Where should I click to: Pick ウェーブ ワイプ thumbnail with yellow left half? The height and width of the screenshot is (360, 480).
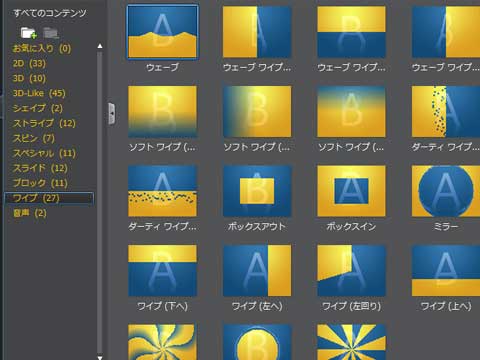257,32
